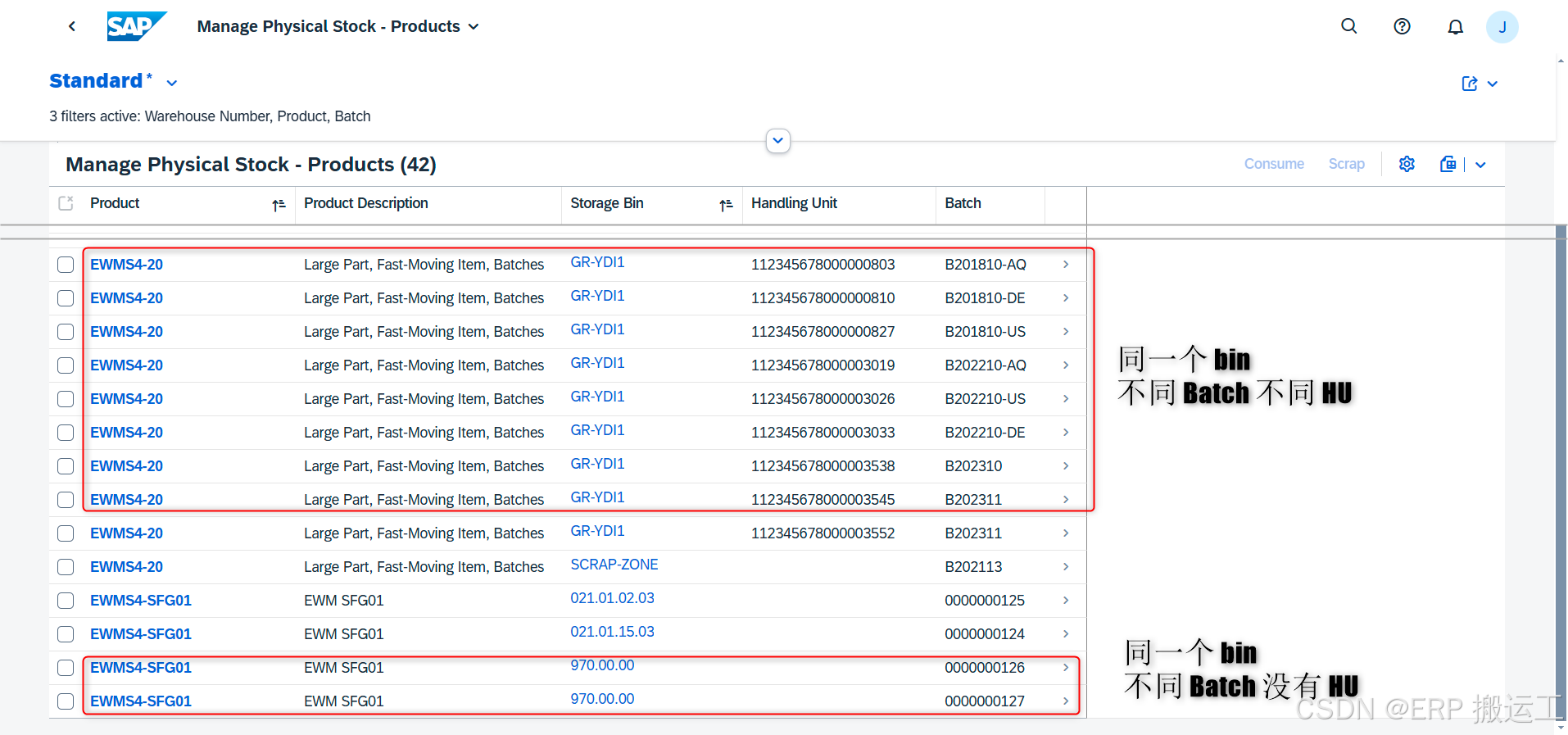Image resolution: width=1568 pixels, height=735 pixels.
Task: Click the Scrap button
Action: [1346, 164]
